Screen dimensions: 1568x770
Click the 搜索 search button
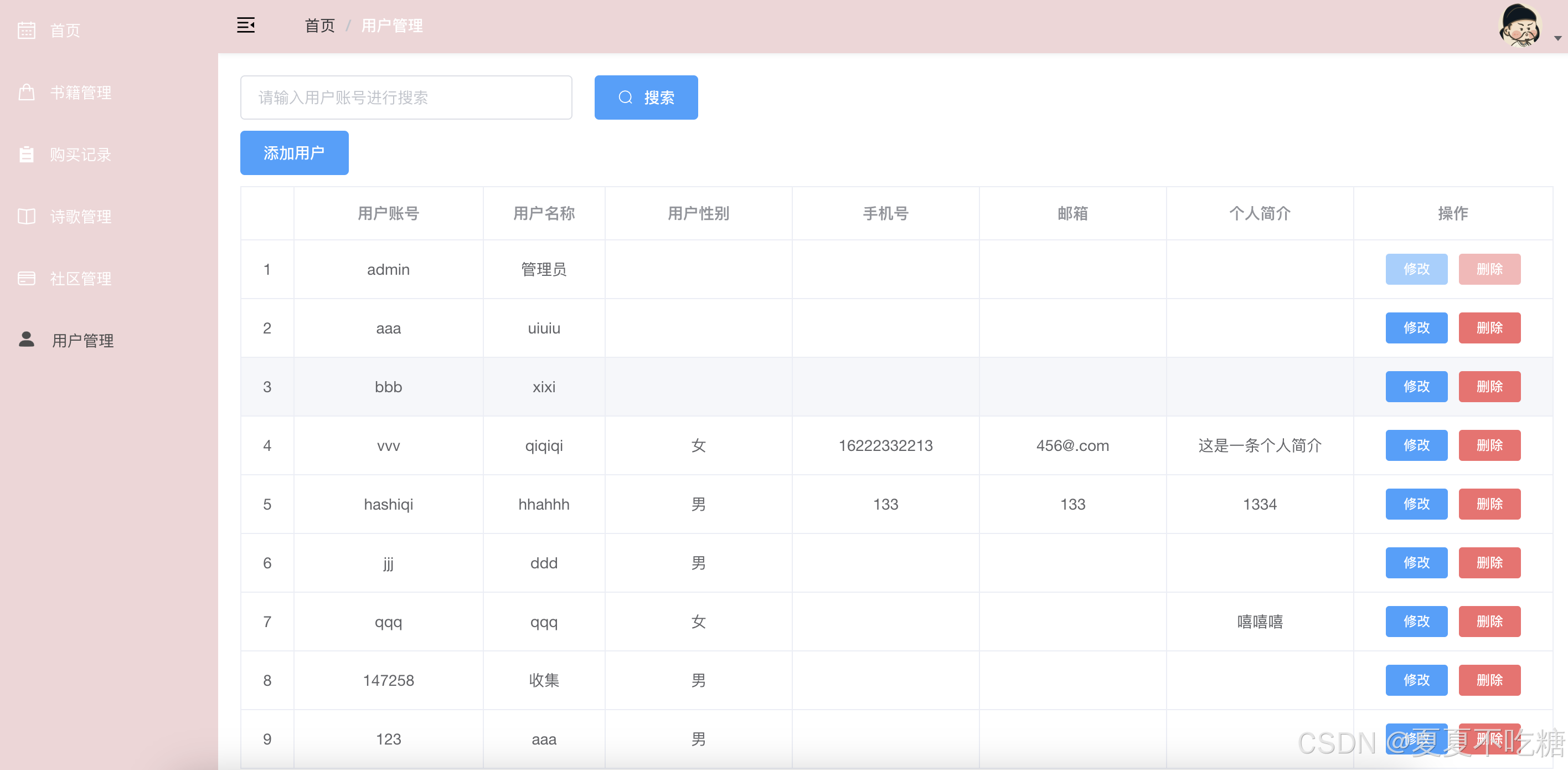point(646,97)
